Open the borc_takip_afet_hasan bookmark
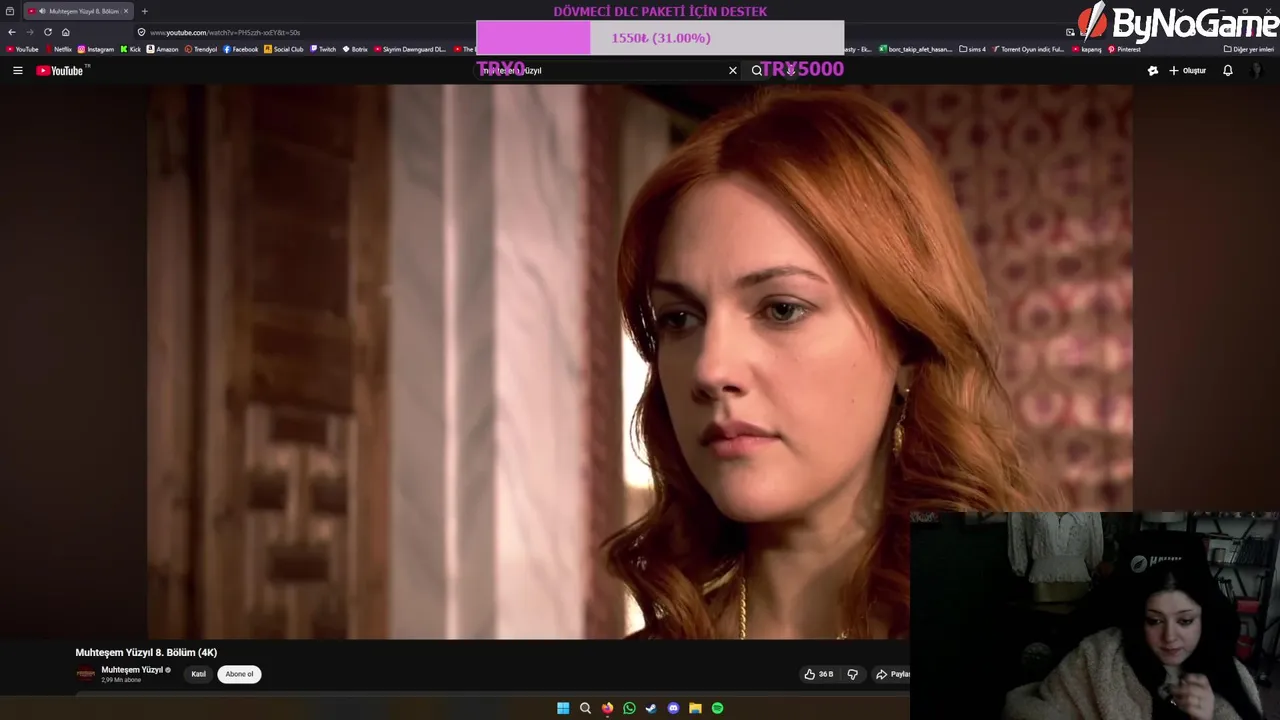This screenshot has width=1280, height=720. point(916,49)
